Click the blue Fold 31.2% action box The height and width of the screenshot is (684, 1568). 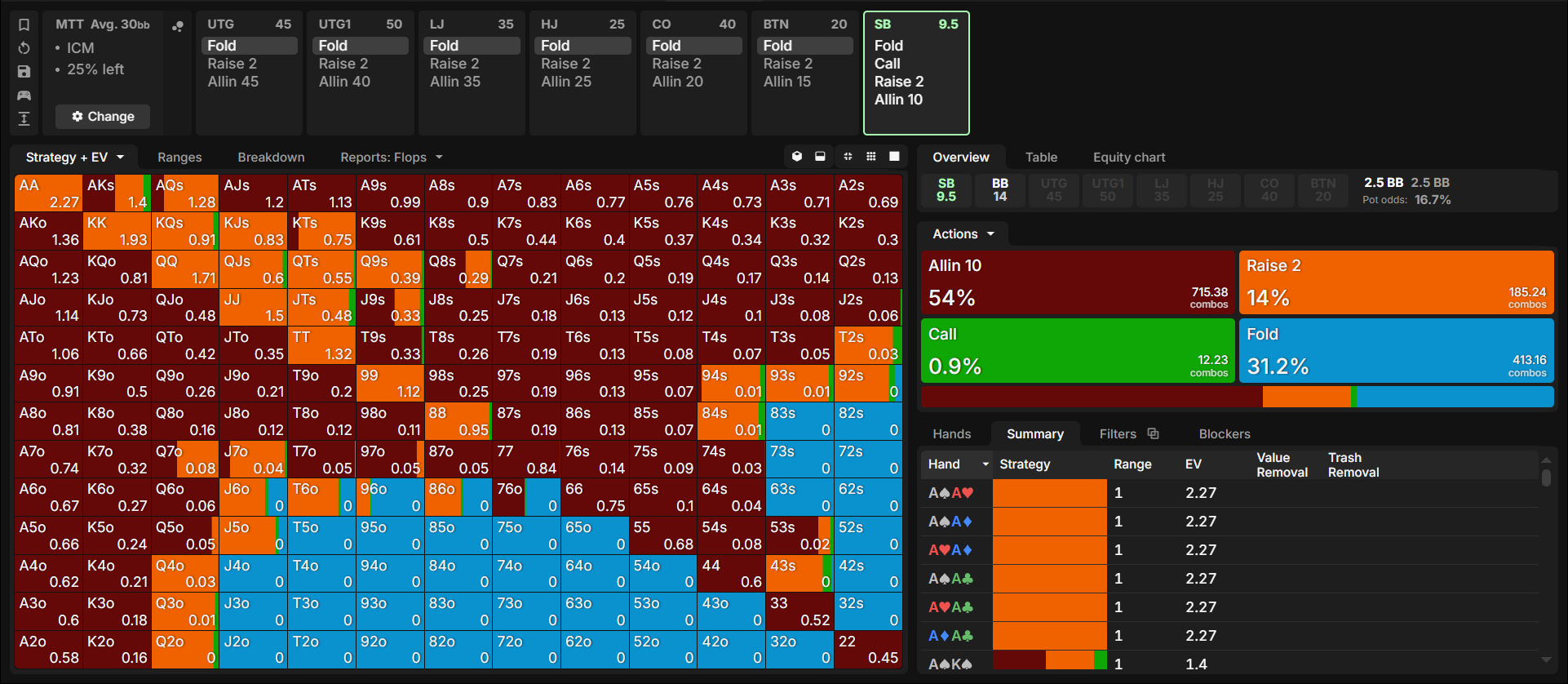pos(1396,350)
